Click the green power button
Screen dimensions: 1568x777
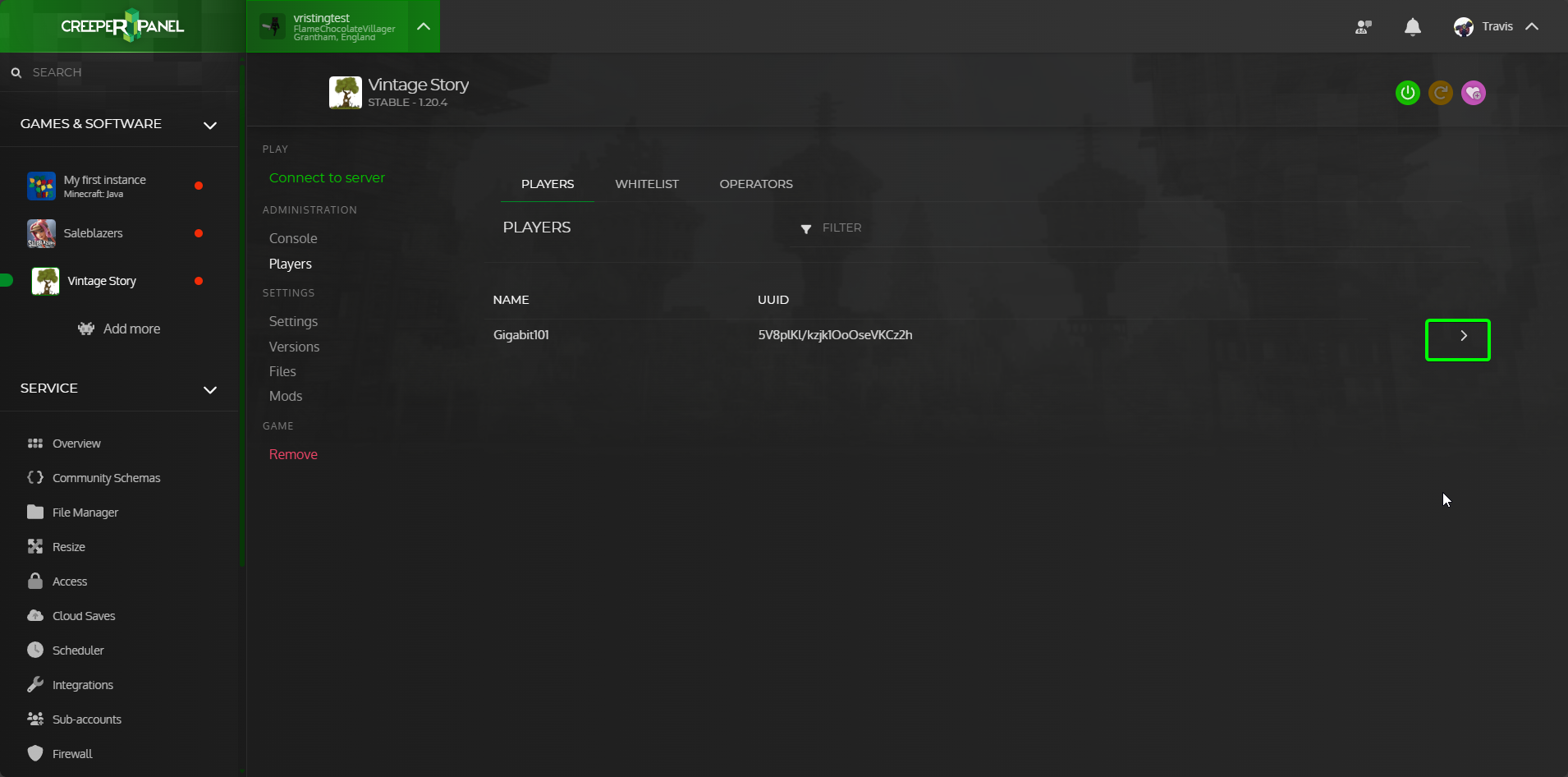click(x=1408, y=93)
